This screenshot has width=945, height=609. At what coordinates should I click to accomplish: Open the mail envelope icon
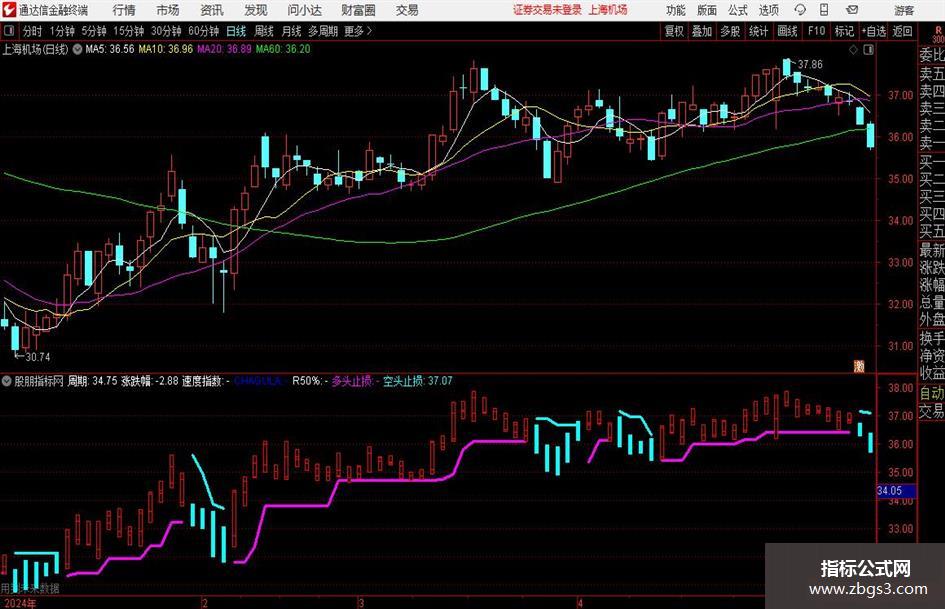point(852,10)
